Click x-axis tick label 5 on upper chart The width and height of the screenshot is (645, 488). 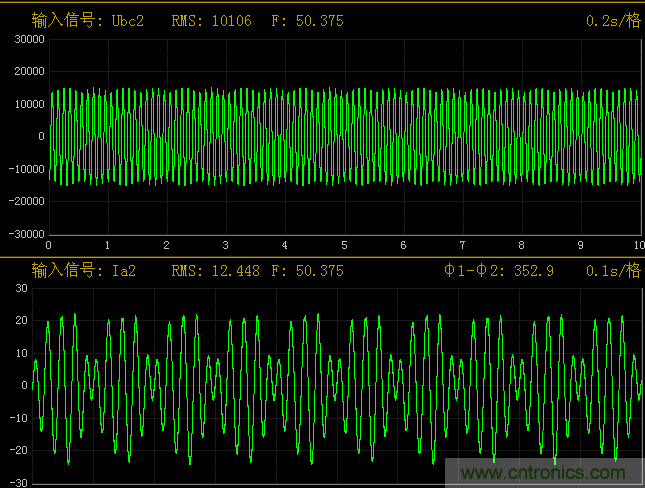pyautogui.click(x=344, y=245)
